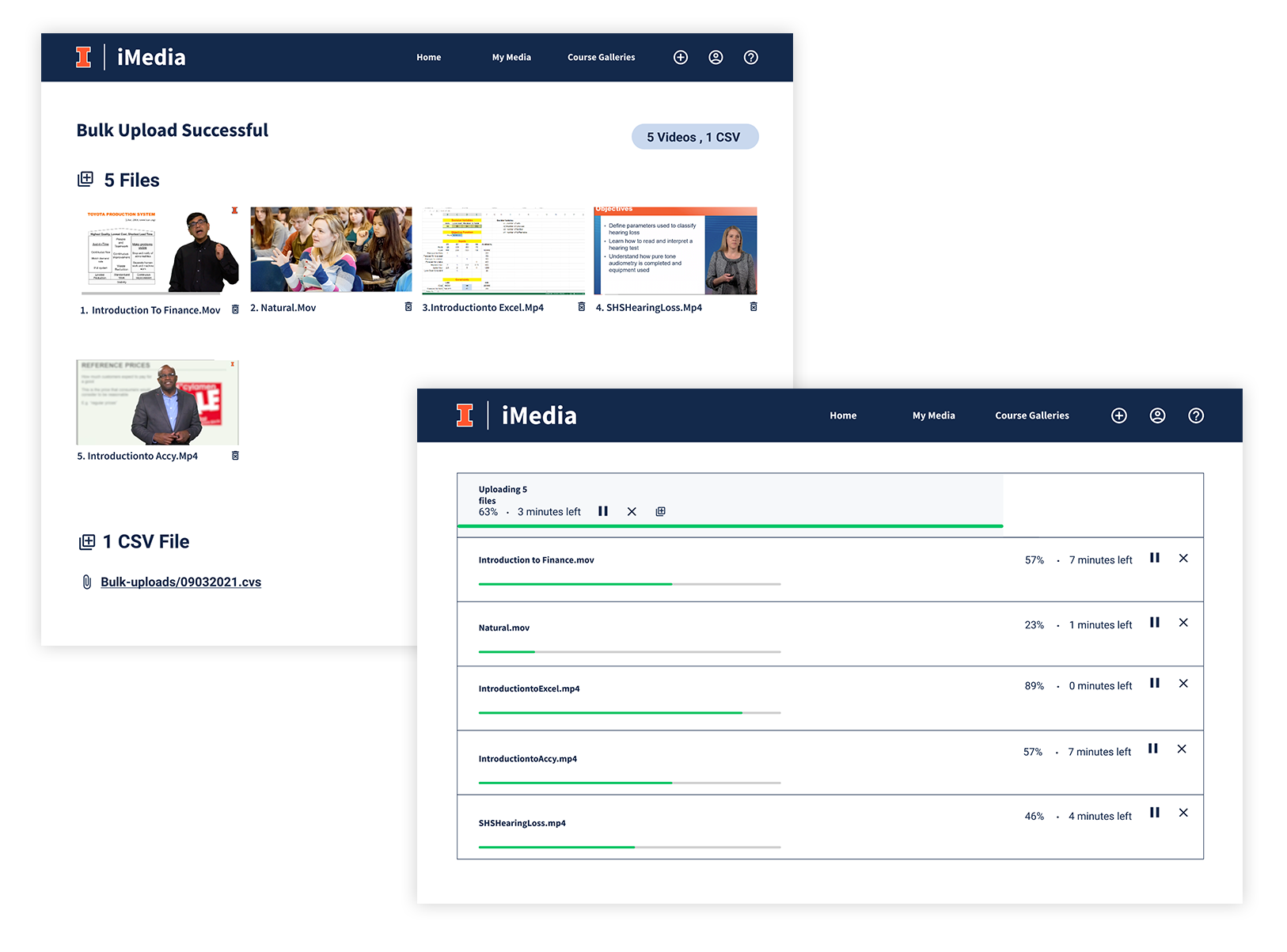Click the library icon next to 5 Files
Viewport: 1287px width, 952px height.
coord(85,179)
